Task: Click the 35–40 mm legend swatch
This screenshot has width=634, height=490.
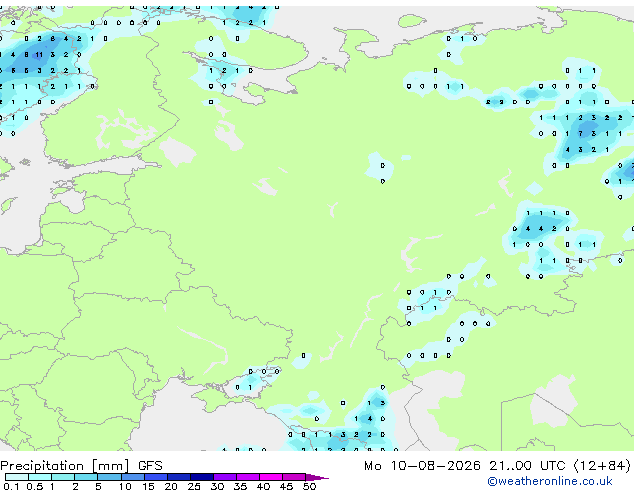Action: (248, 477)
